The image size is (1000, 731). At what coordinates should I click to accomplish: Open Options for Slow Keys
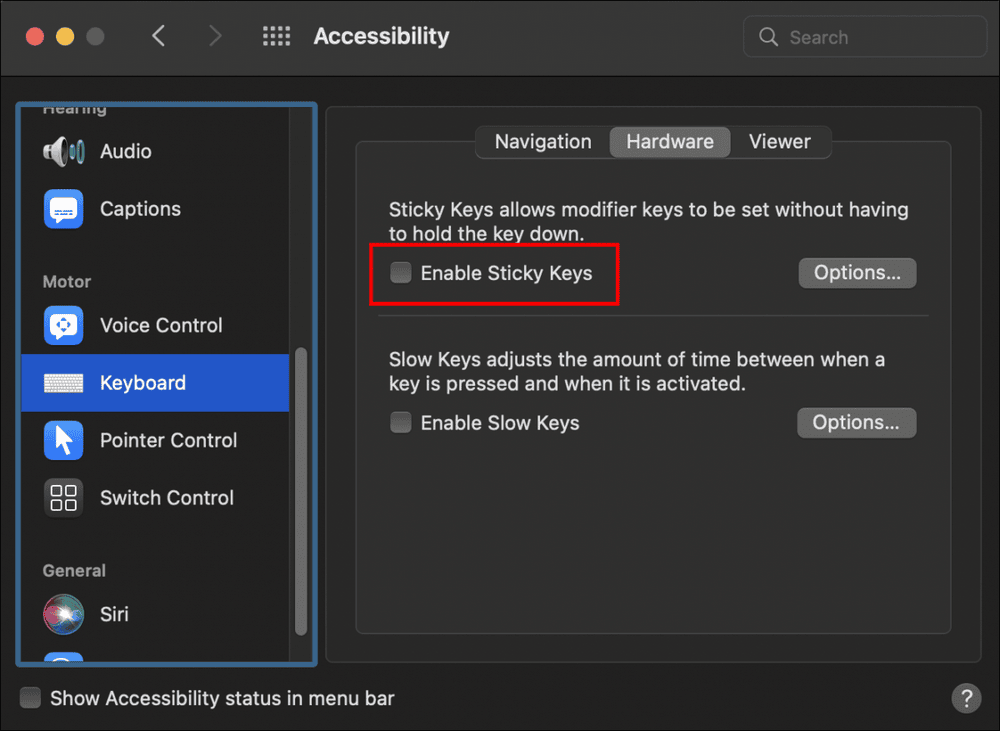[856, 423]
